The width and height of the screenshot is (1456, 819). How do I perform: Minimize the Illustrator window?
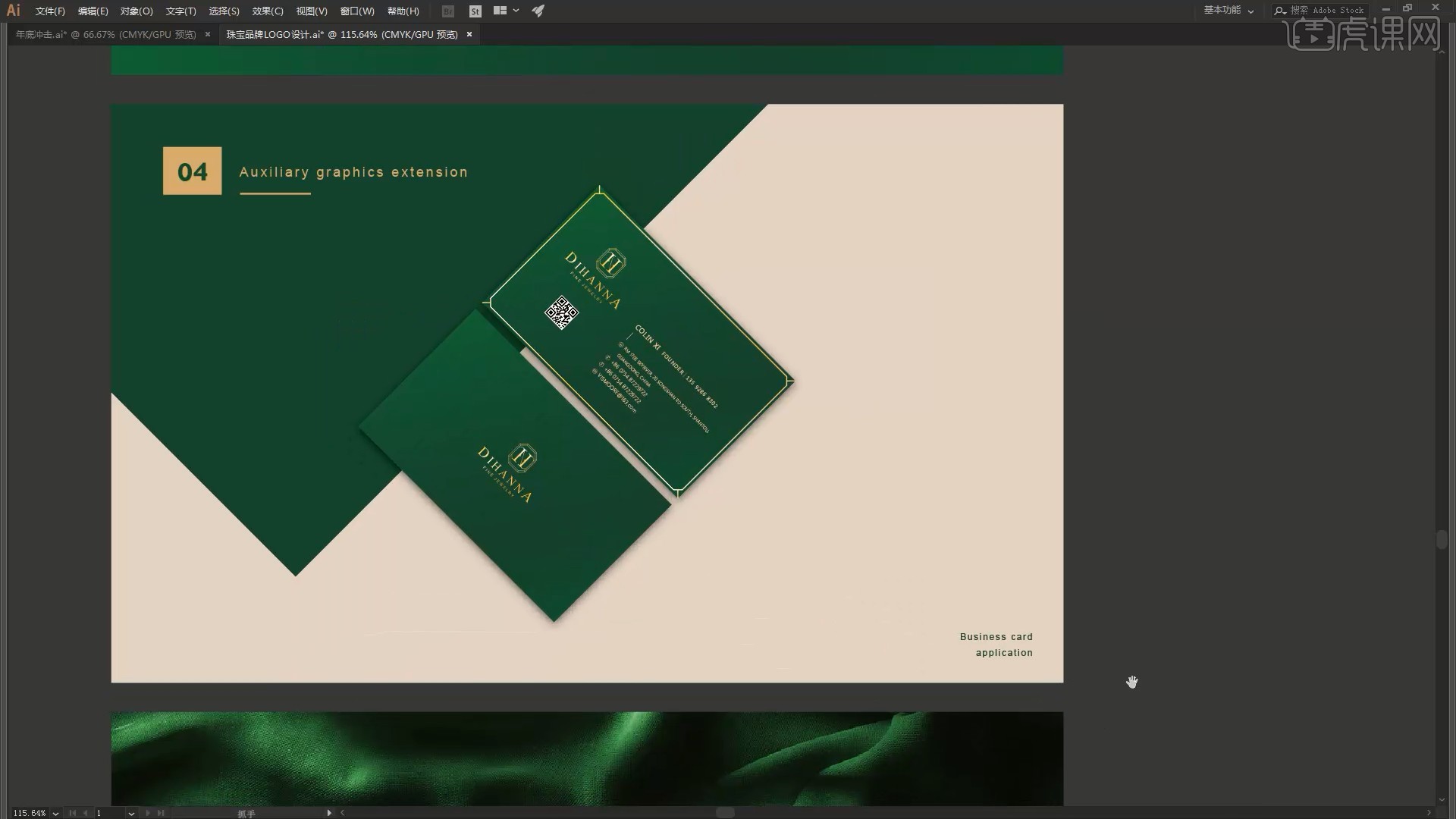pyautogui.click(x=1386, y=8)
